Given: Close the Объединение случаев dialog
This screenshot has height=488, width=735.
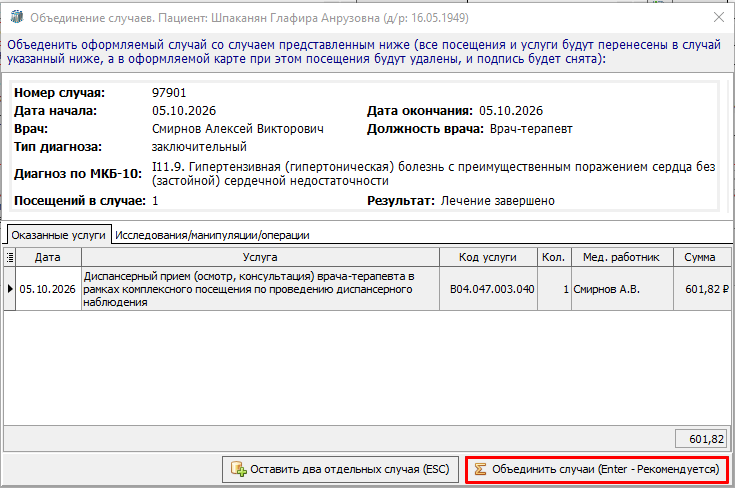Looking at the screenshot, I should pos(719,17).
